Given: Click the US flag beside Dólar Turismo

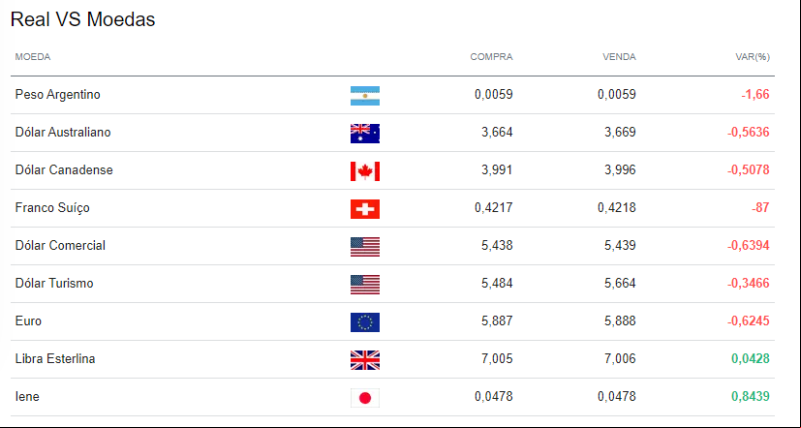Looking at the screenshot, I should [365, 284].
